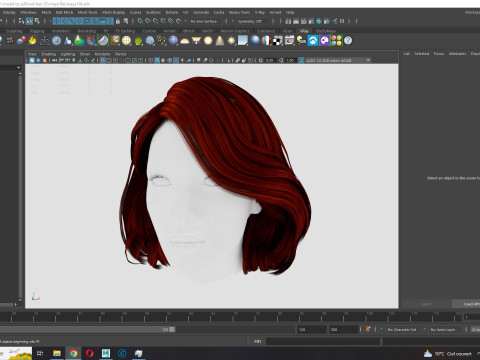Click the pale blue faceted ball shelf icon
The image size is (480, 360).
click(x=150, y=41)
